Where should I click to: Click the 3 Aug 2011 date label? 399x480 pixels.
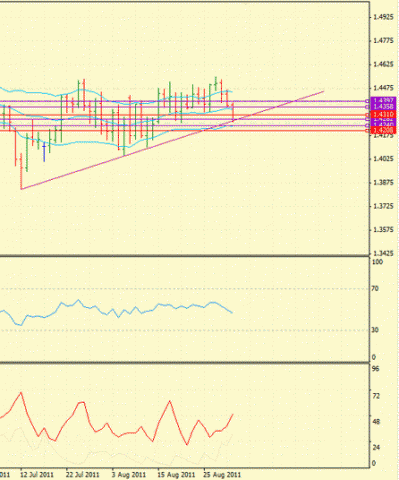[x=129, y=474]
